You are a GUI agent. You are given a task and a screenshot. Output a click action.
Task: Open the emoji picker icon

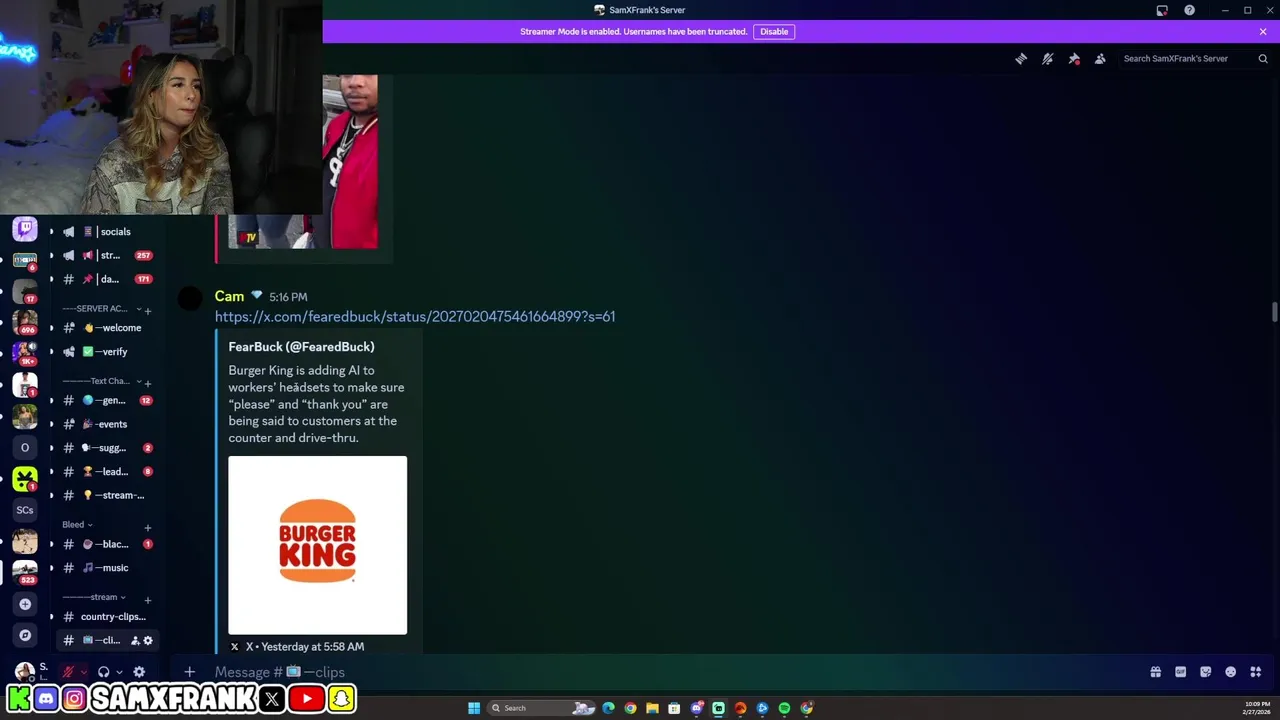(x=1230, y=672)
